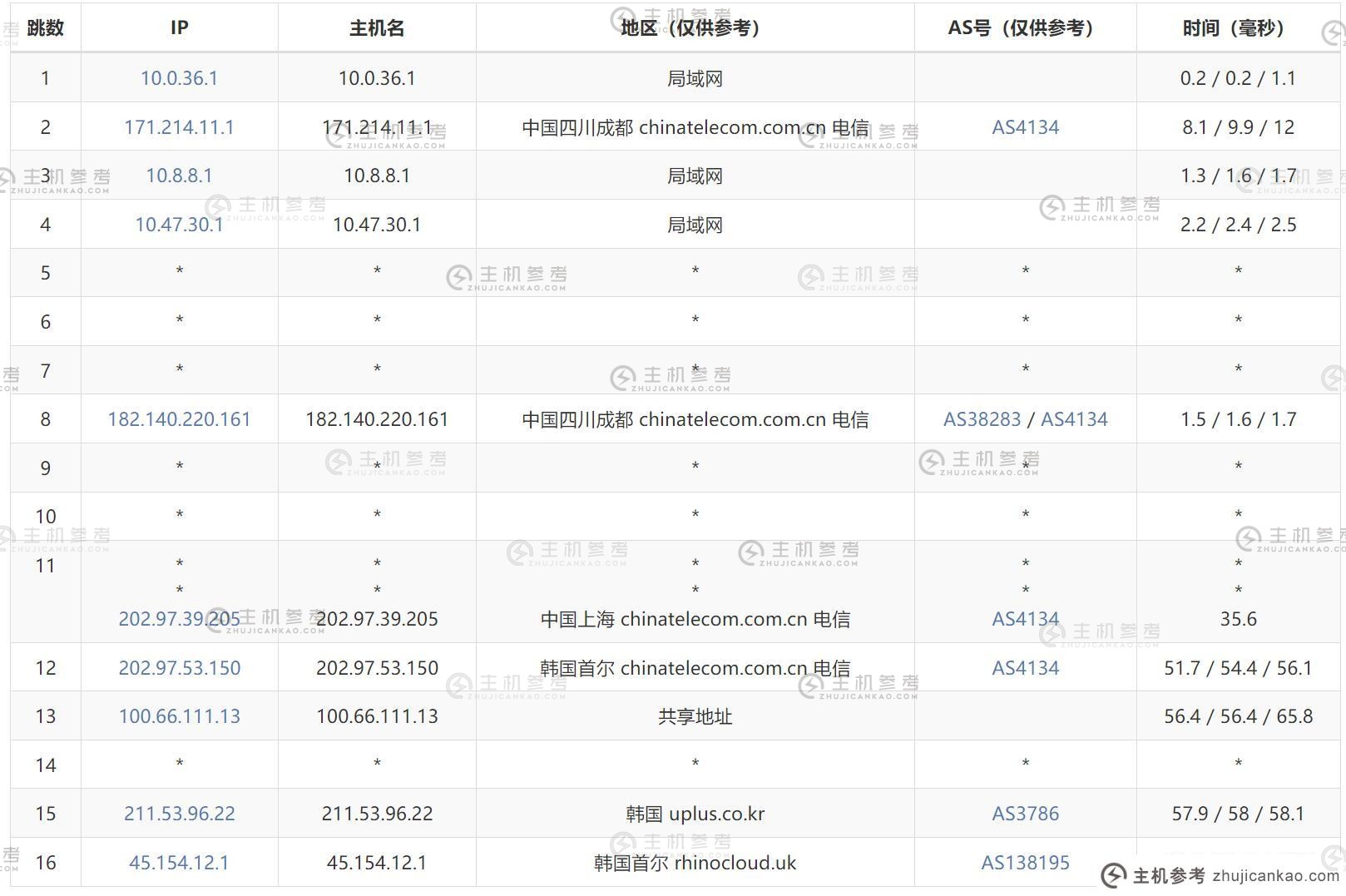This screenshot has height=896, width=1346.
Task: Open the IP link 211.53.96.22
Action: point(179,814)
